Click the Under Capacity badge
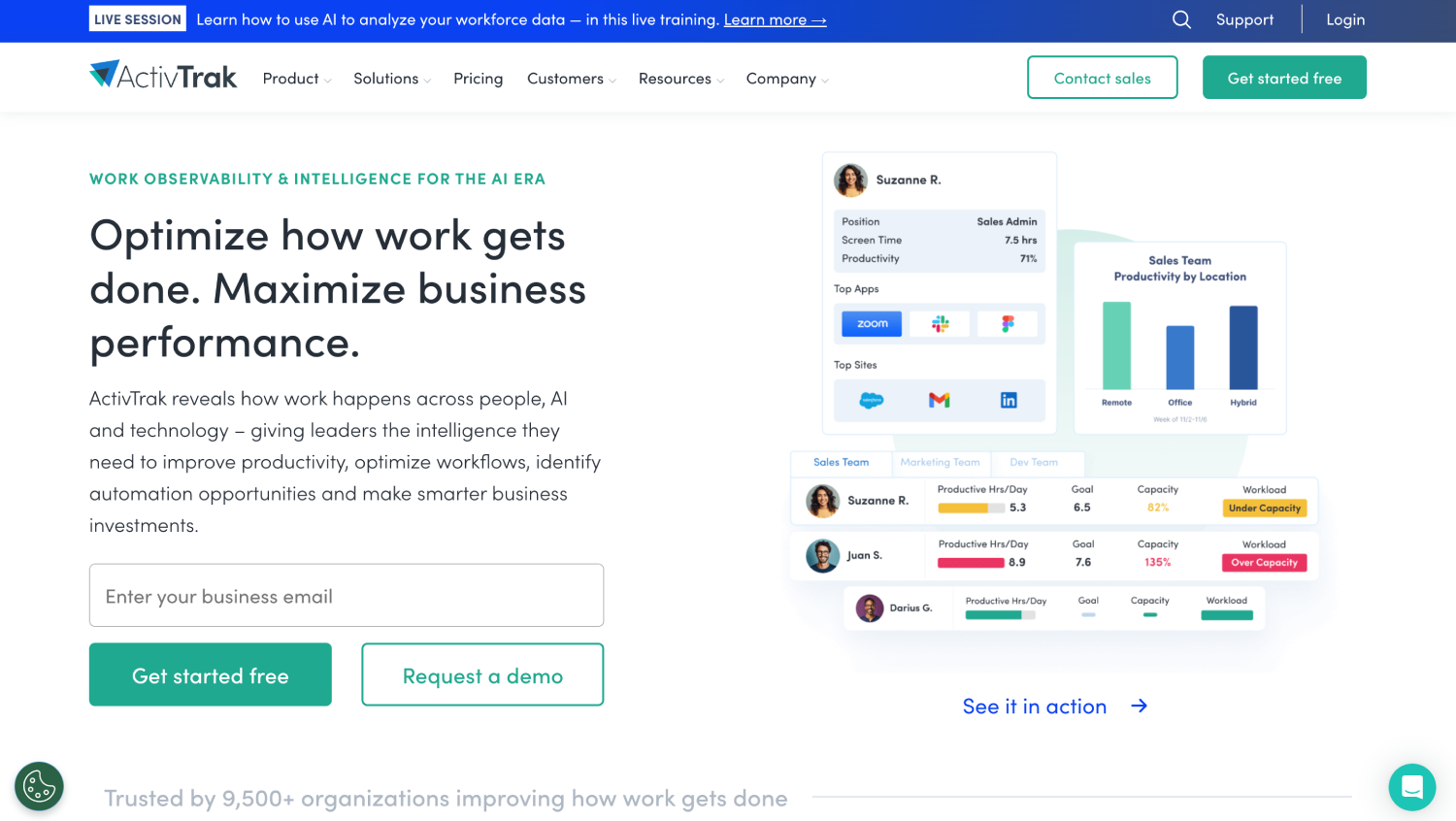This screenshot has width=1456, height=821. click(1265, 509)
